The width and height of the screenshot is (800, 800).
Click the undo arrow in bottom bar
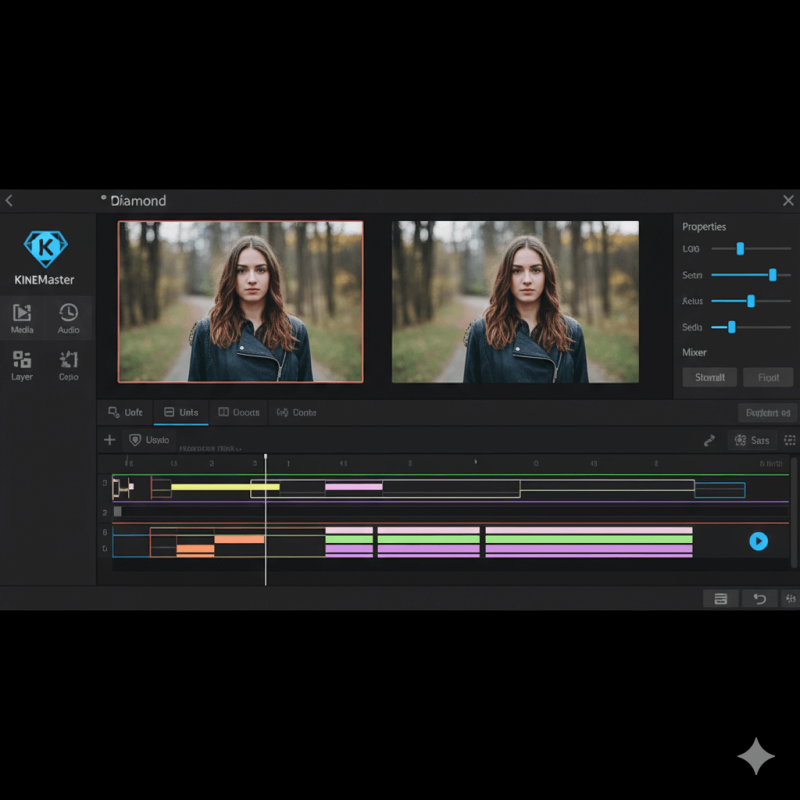pos(759,599)
